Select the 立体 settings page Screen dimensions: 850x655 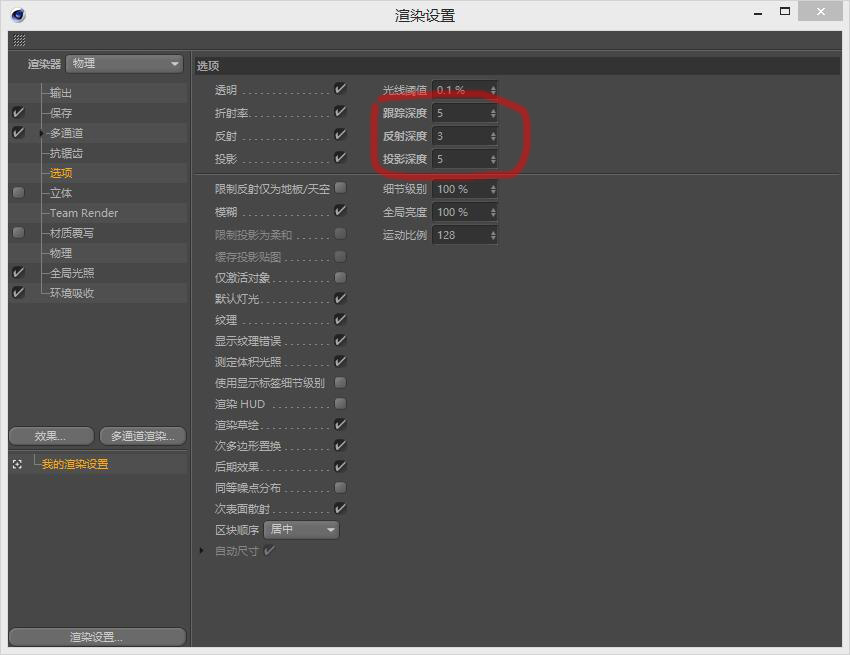(61, 193)
